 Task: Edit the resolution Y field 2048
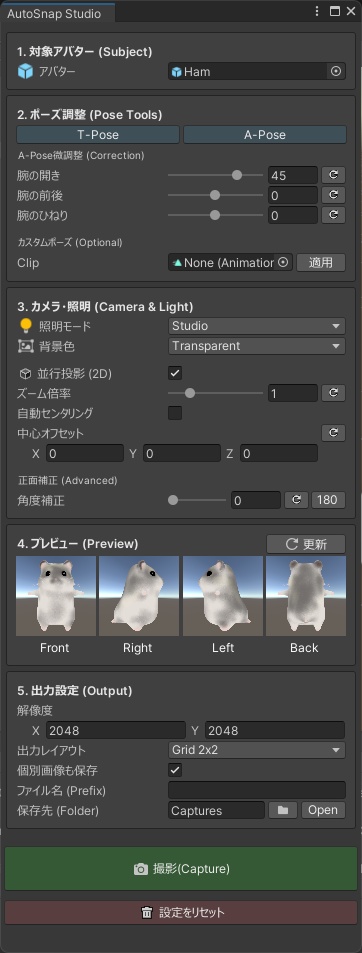tap(275, 730)
